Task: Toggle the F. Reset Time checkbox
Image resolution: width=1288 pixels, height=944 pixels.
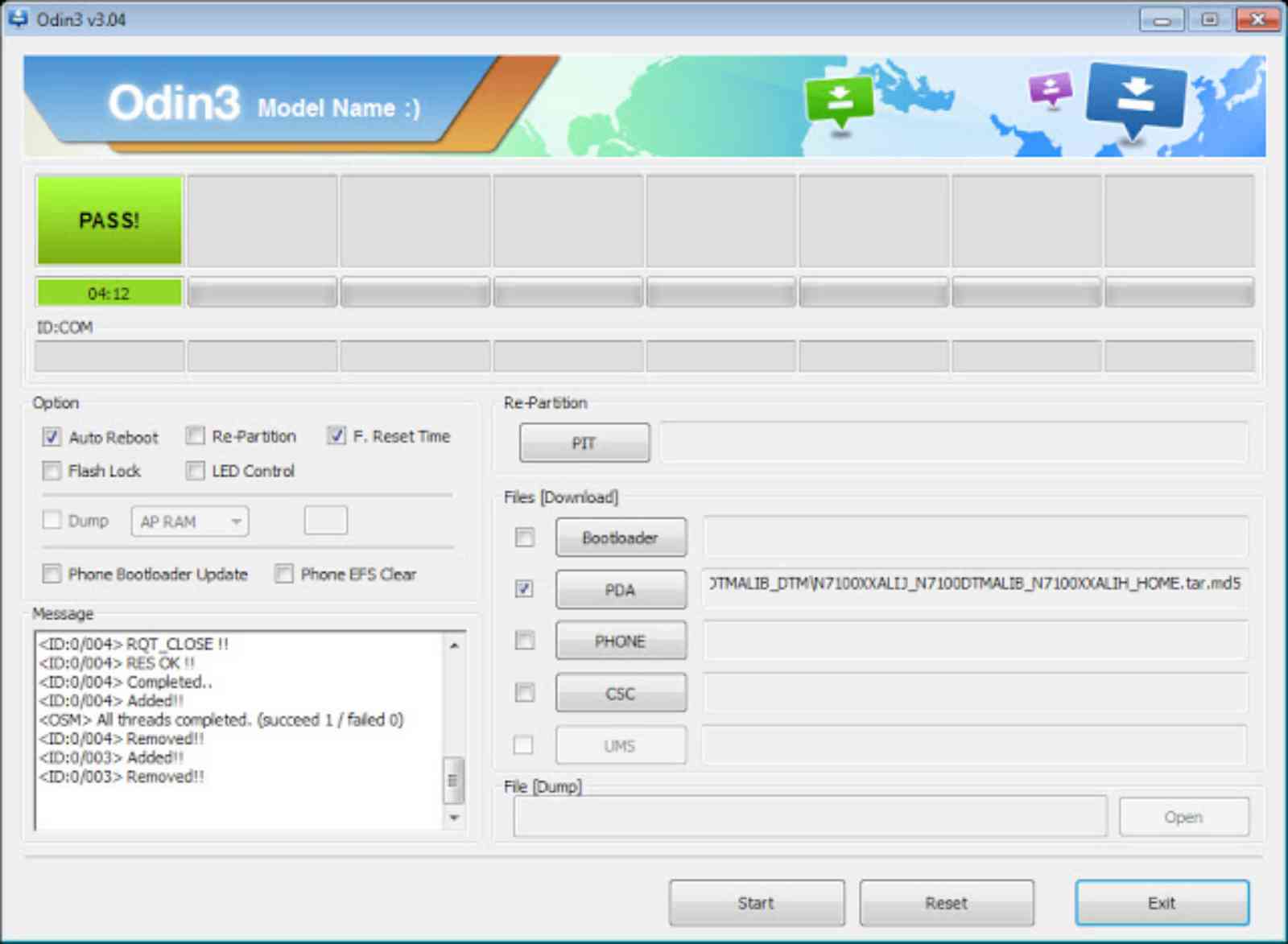Action: tap(336, 435)
